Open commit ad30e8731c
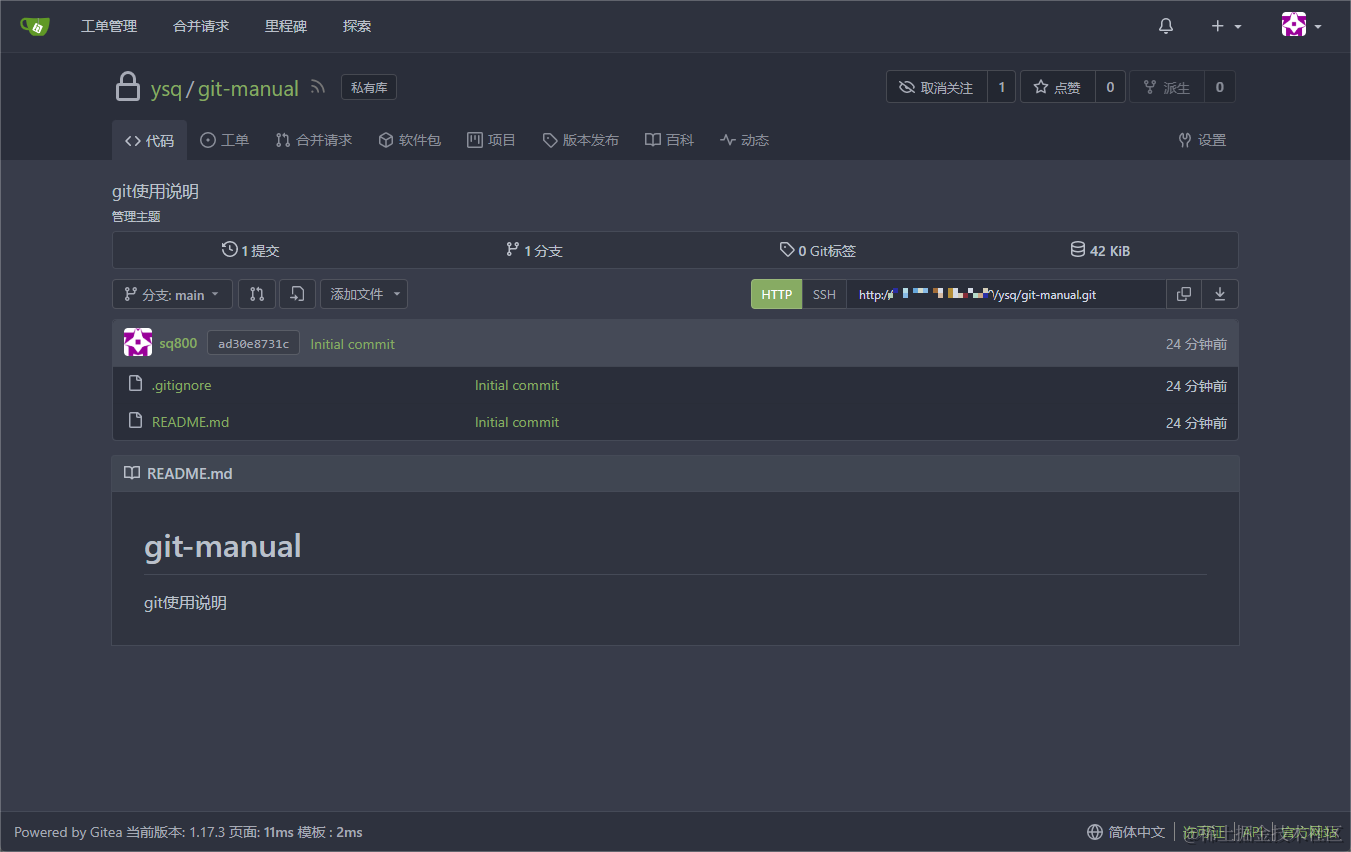 (x=253, y=343)
